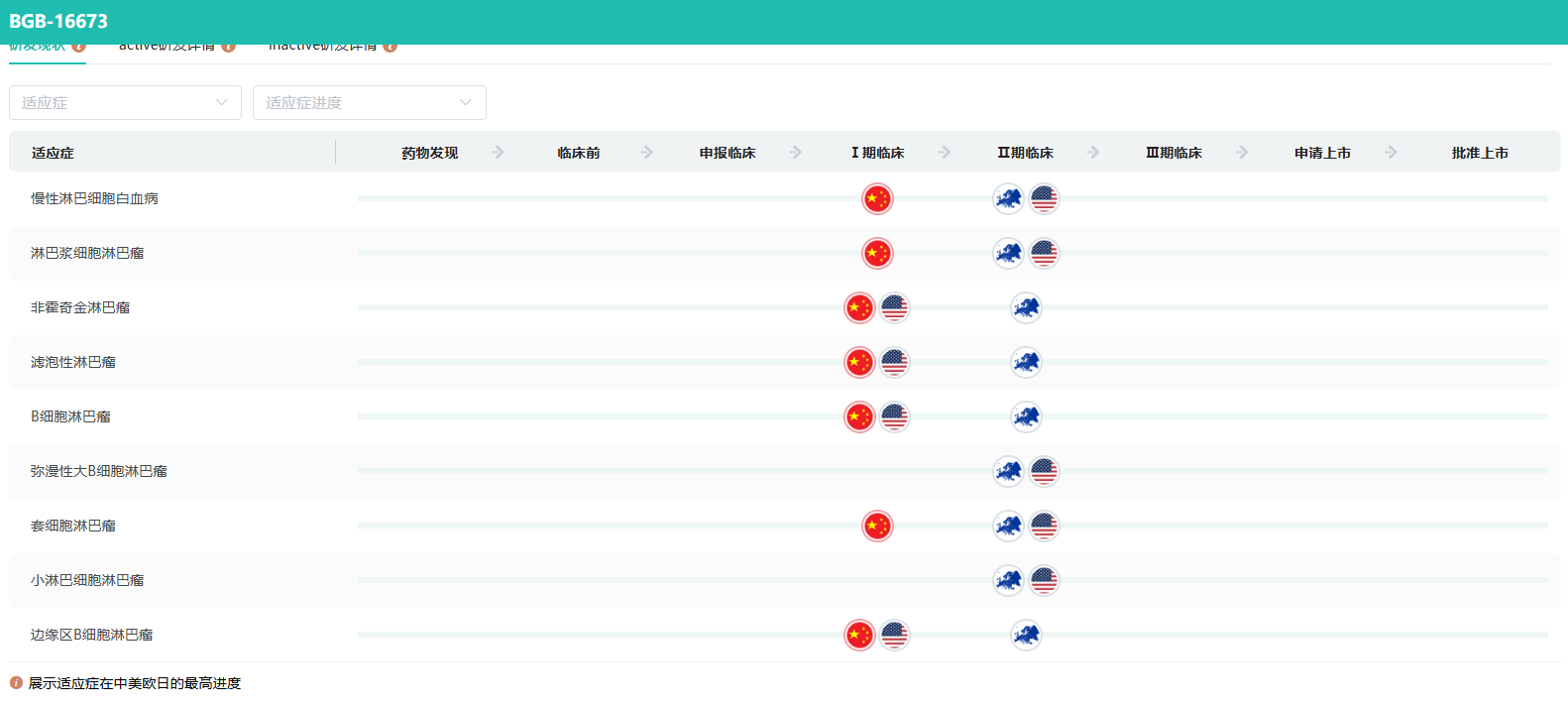This screenshot has height=708, width=1568.
Task: Select EU map icon in 弥漫性大B细胞淋巴瘤 row
Action: [x=1008, y=471]
